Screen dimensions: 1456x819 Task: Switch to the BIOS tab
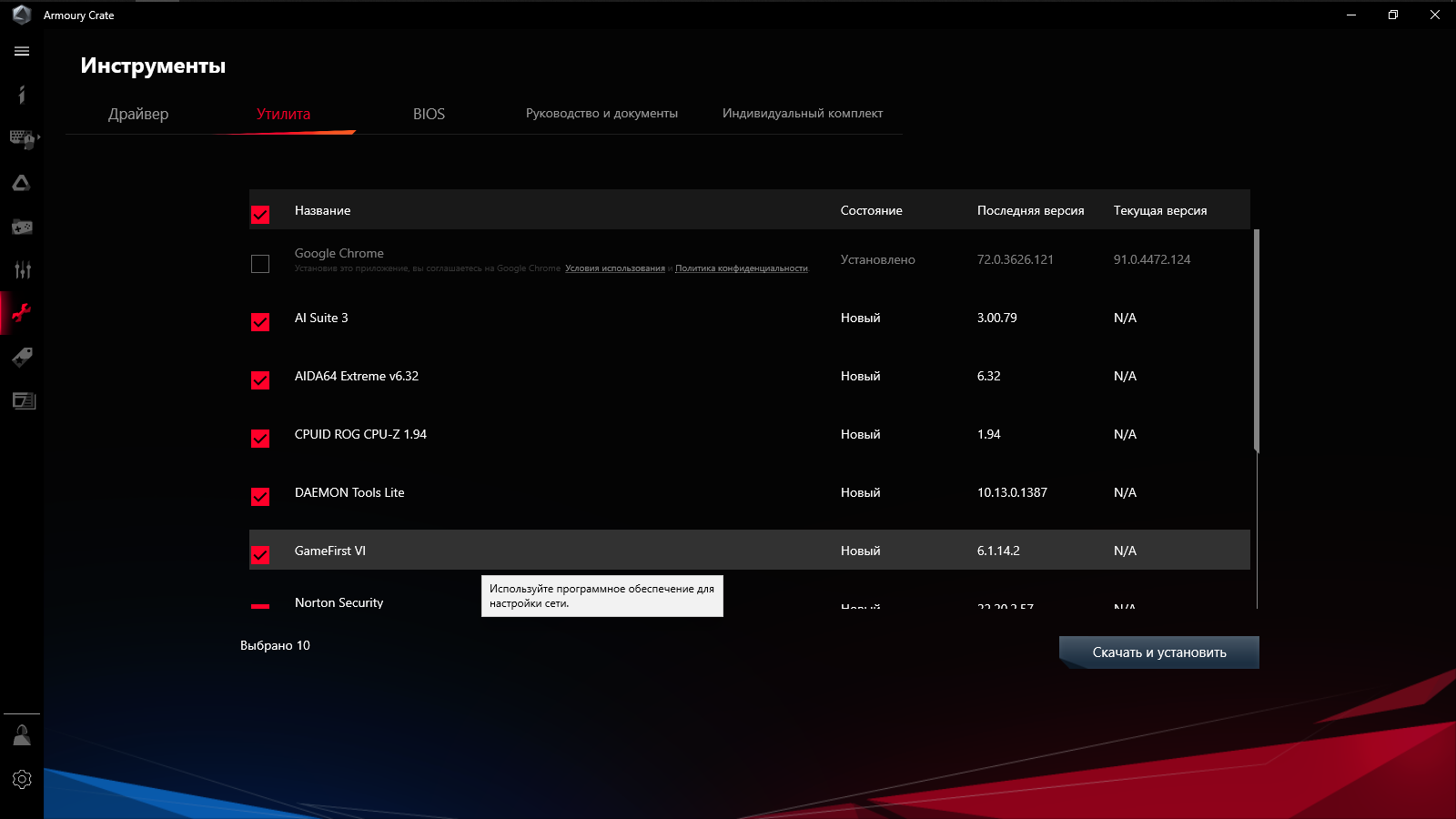pos(428,114)
